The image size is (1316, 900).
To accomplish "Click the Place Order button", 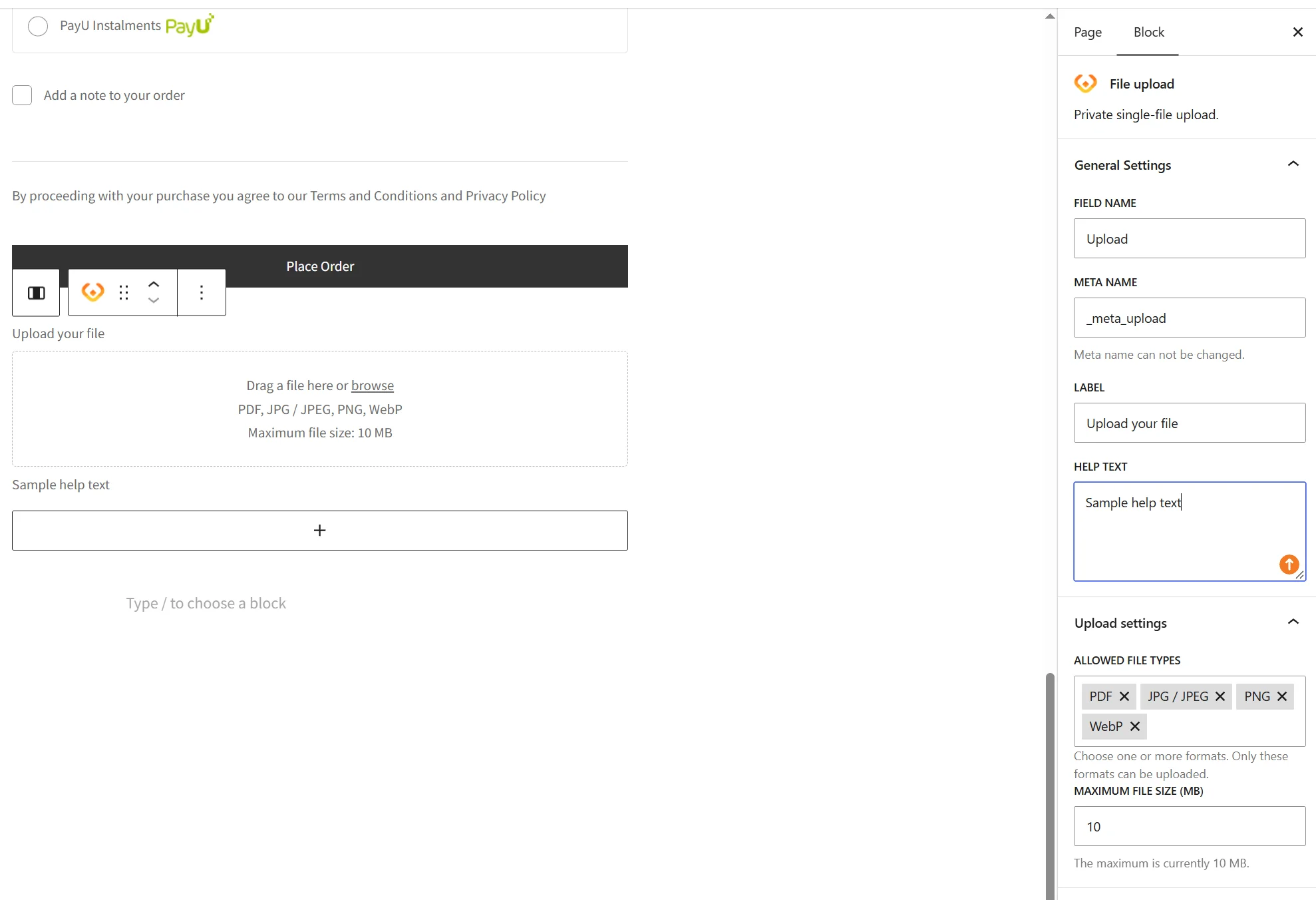I will point(320,266).
